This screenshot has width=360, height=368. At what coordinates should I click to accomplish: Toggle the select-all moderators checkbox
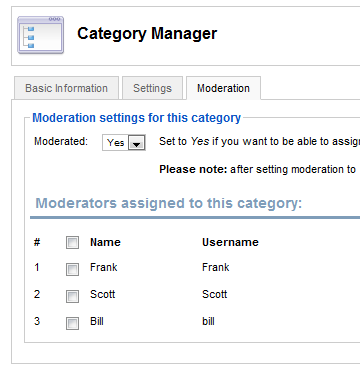tap(72, 242)
